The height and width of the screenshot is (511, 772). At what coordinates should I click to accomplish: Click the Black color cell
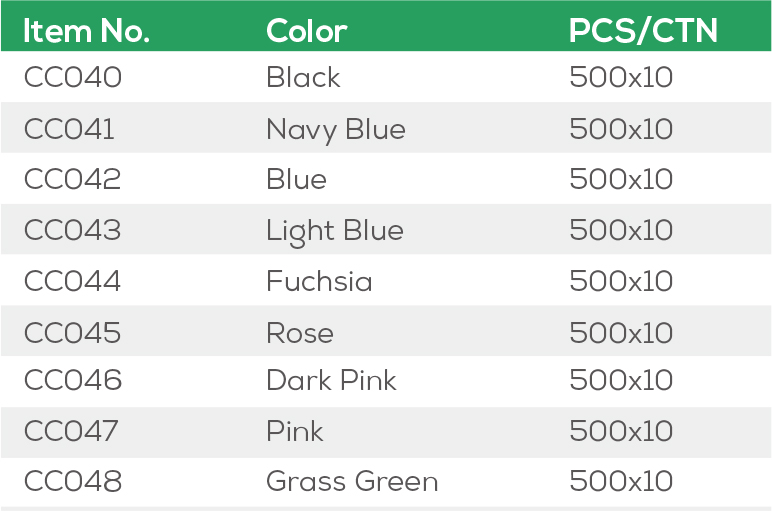(x=303, y=78)
